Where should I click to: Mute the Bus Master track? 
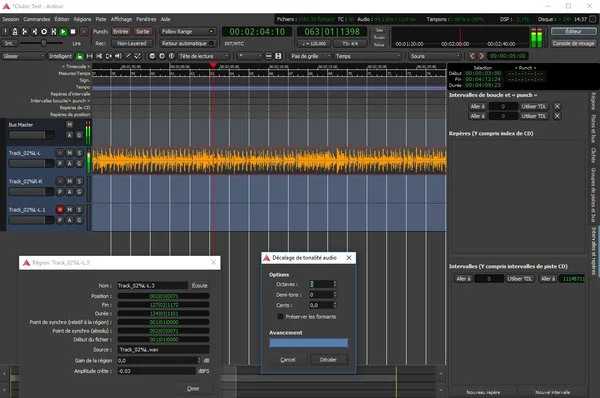tap(70, 125)
